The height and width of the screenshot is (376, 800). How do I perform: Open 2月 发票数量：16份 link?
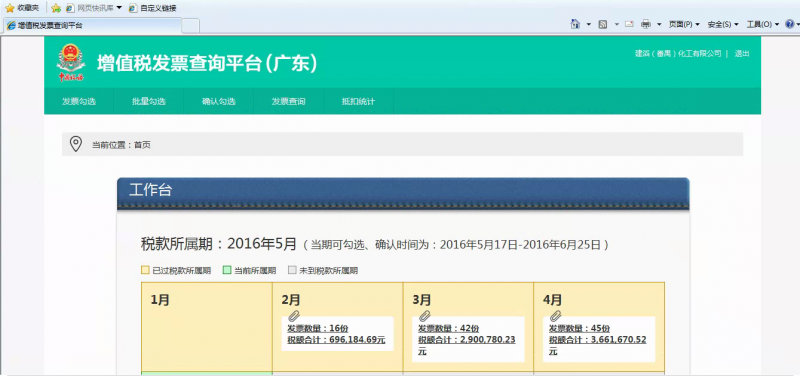[x=318, y=329]
